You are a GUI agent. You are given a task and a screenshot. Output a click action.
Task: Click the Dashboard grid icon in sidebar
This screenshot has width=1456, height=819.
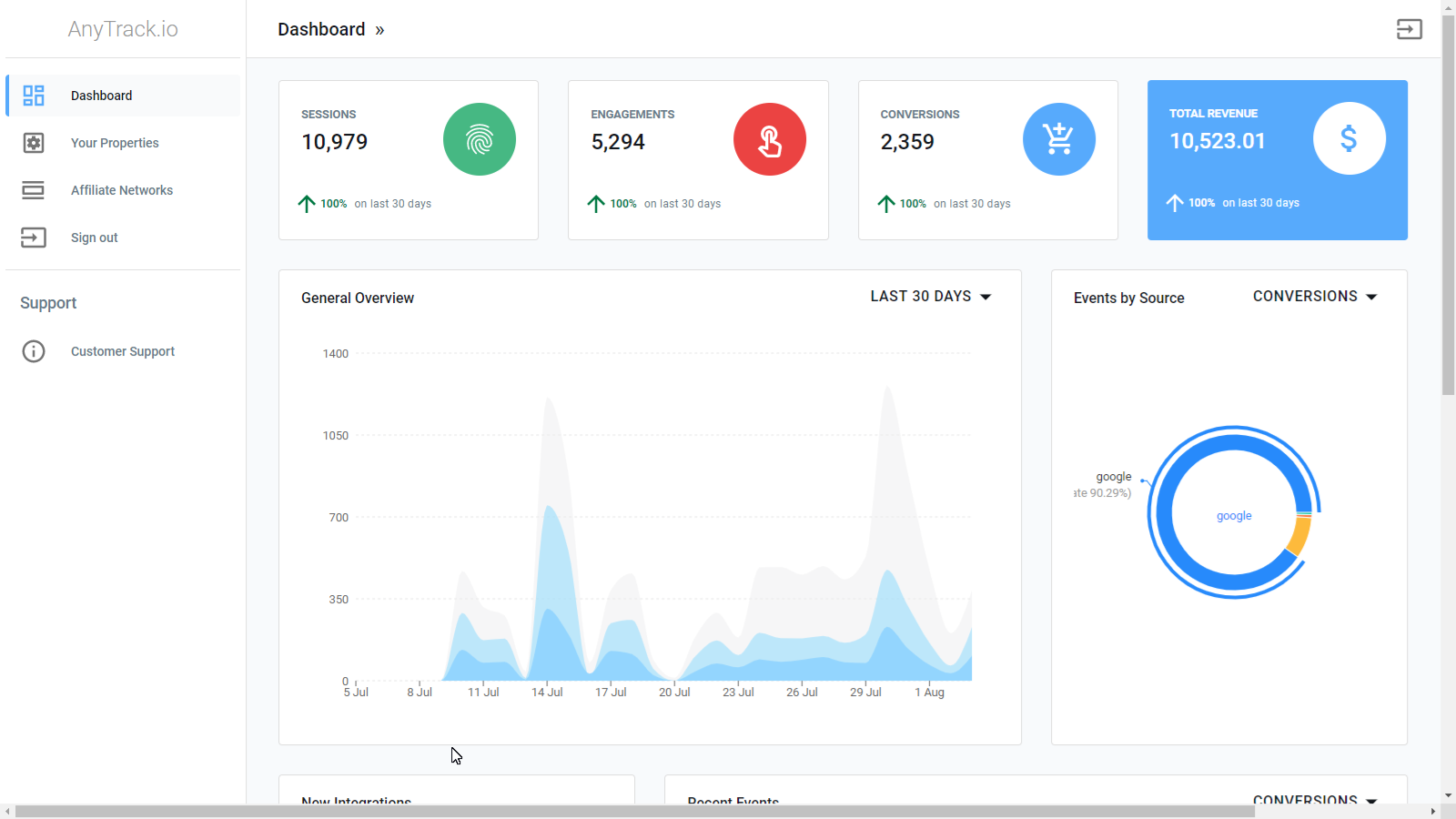coord(34,96)
